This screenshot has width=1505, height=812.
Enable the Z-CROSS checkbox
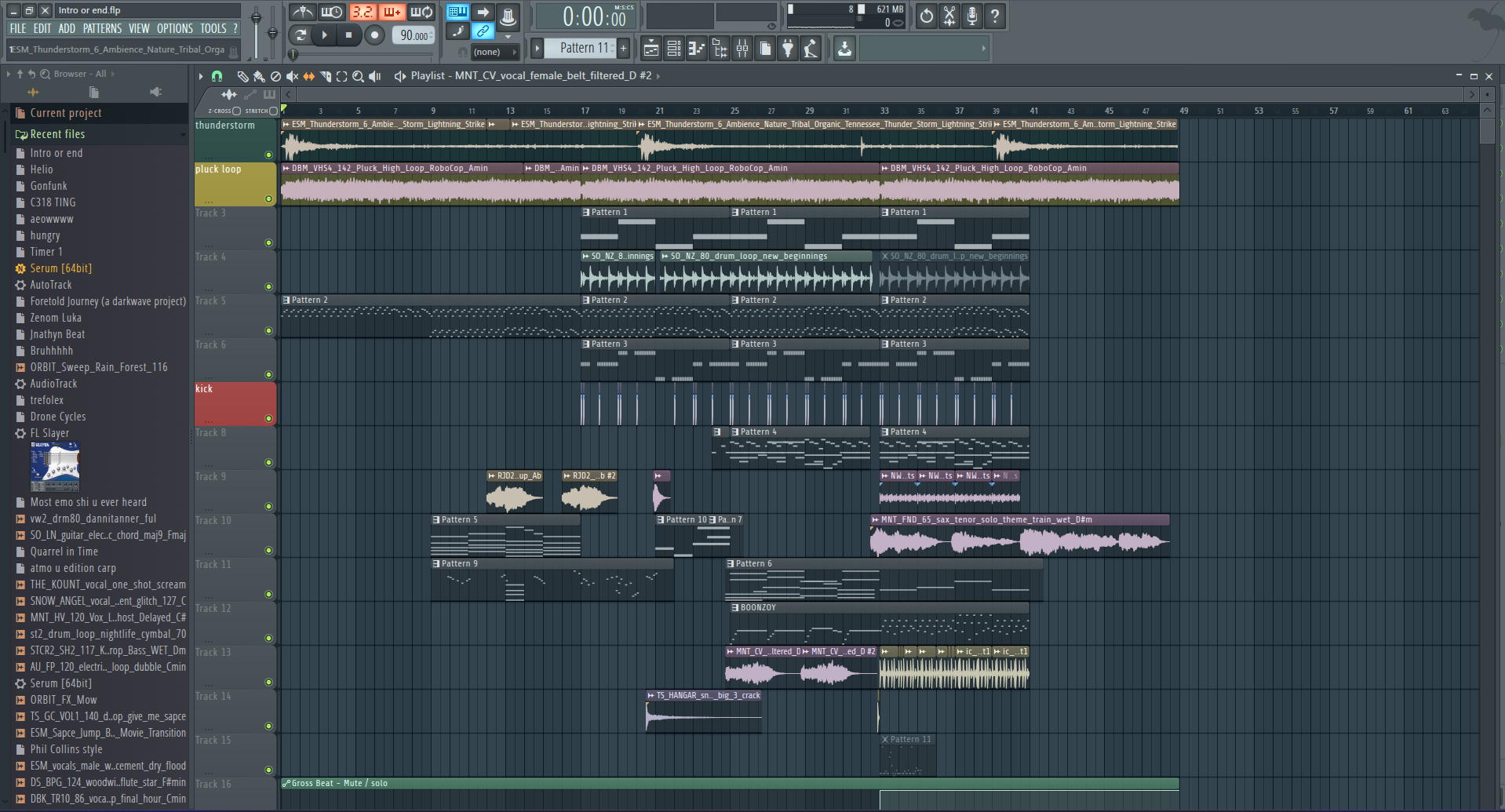coord(236,111)
